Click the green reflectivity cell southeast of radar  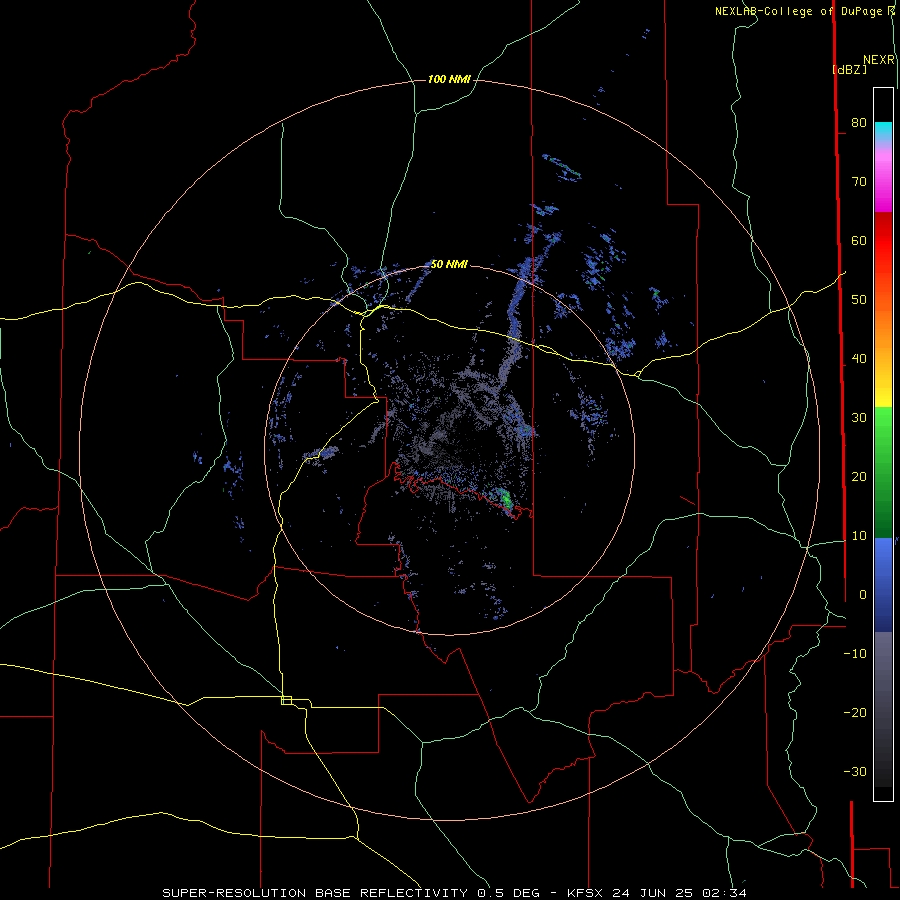(505, 498)
